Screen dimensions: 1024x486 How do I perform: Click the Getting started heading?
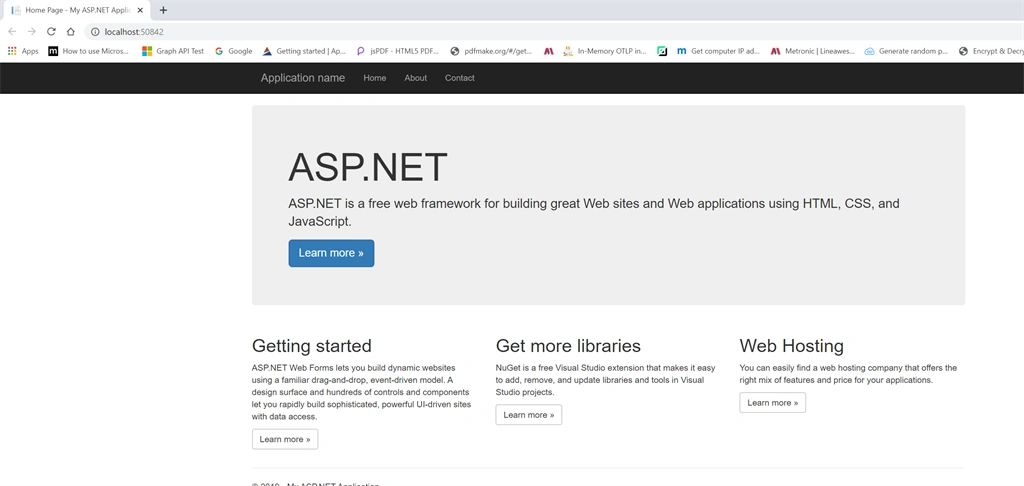312,346
